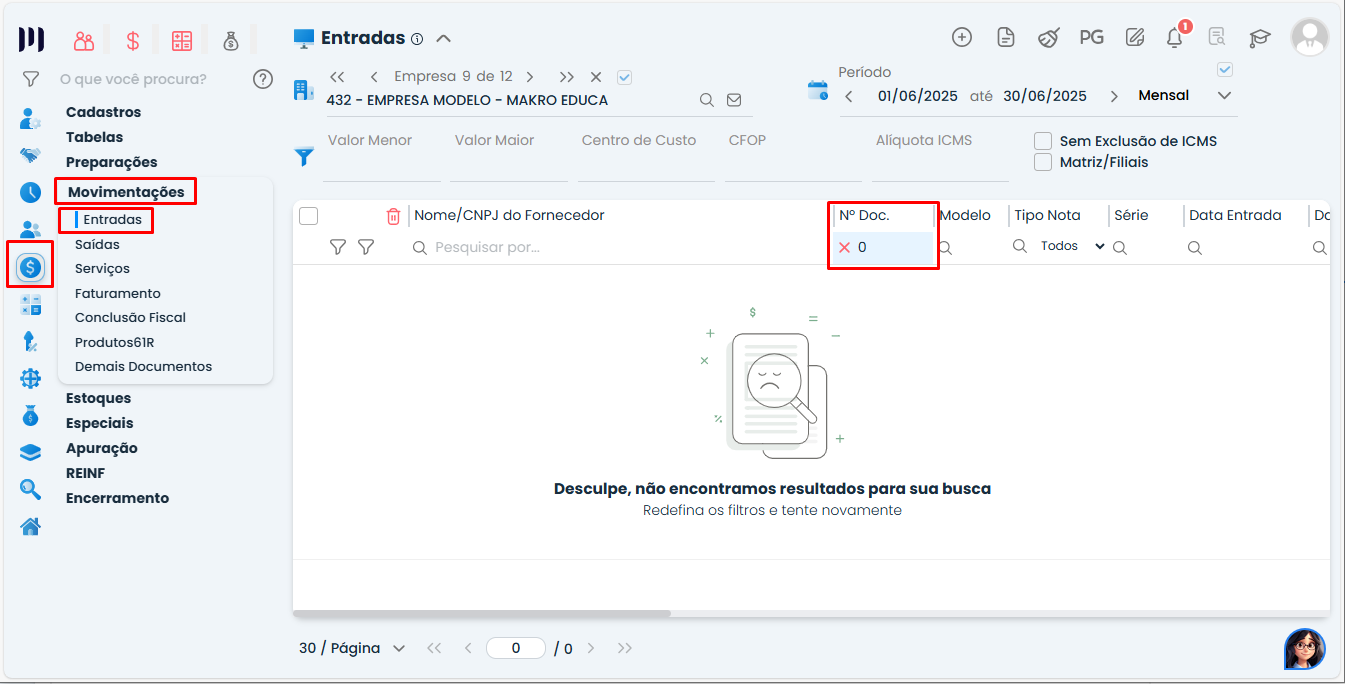Click the people icon in the top sidebar
Image resolution: width=1345 pixels, height=684 pixels.
84,40
